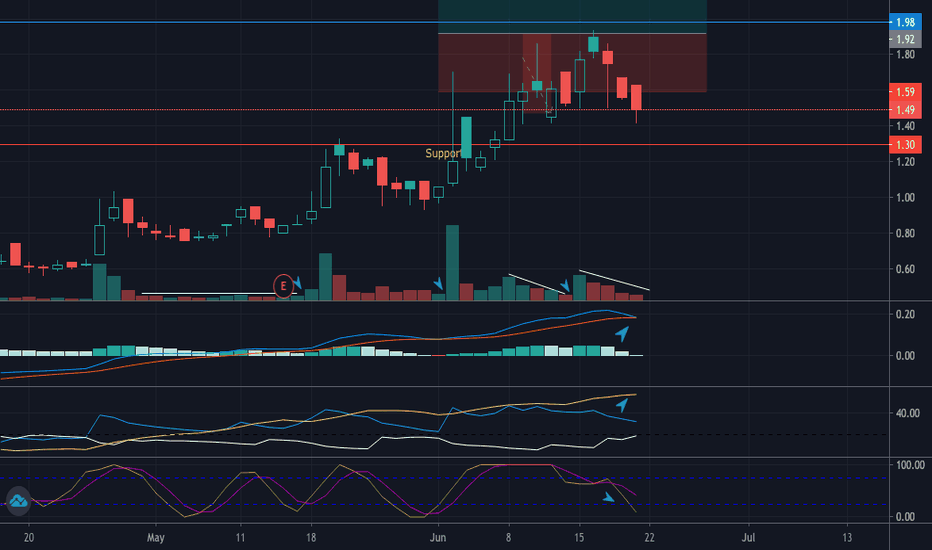
Task: Click the tallest volume bar in early June
Action: [452, 262]
